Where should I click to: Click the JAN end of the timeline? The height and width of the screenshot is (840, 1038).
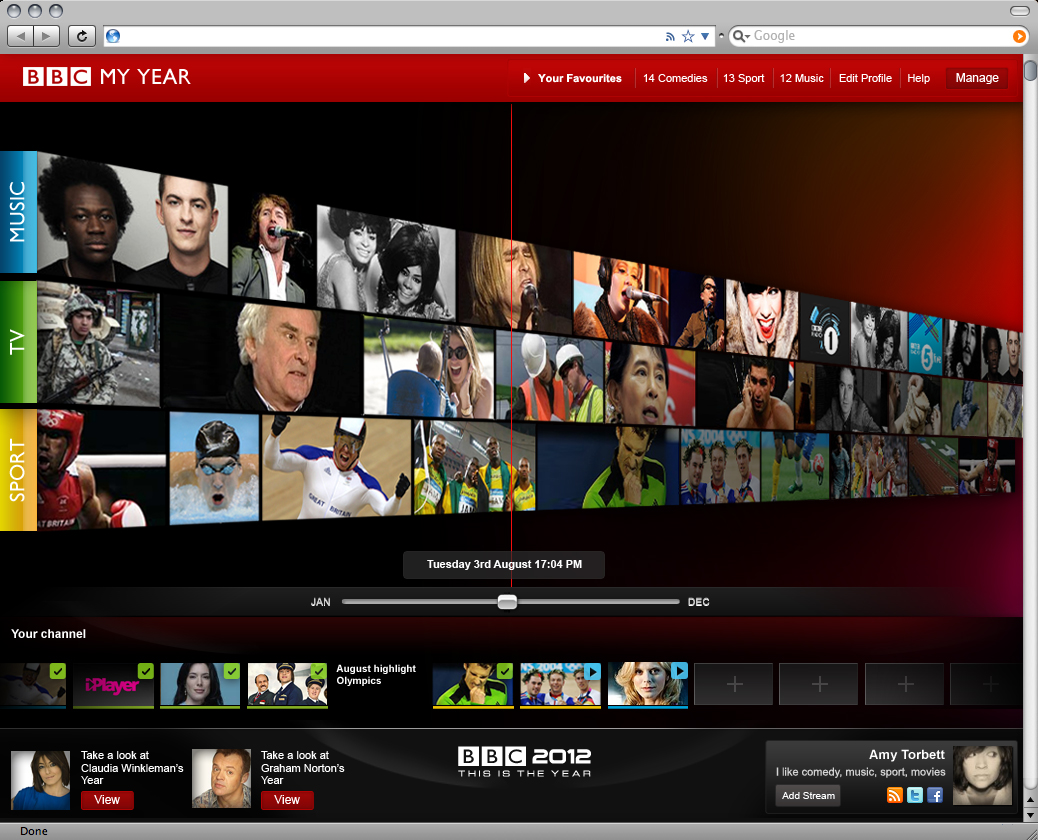coord(320,602)
